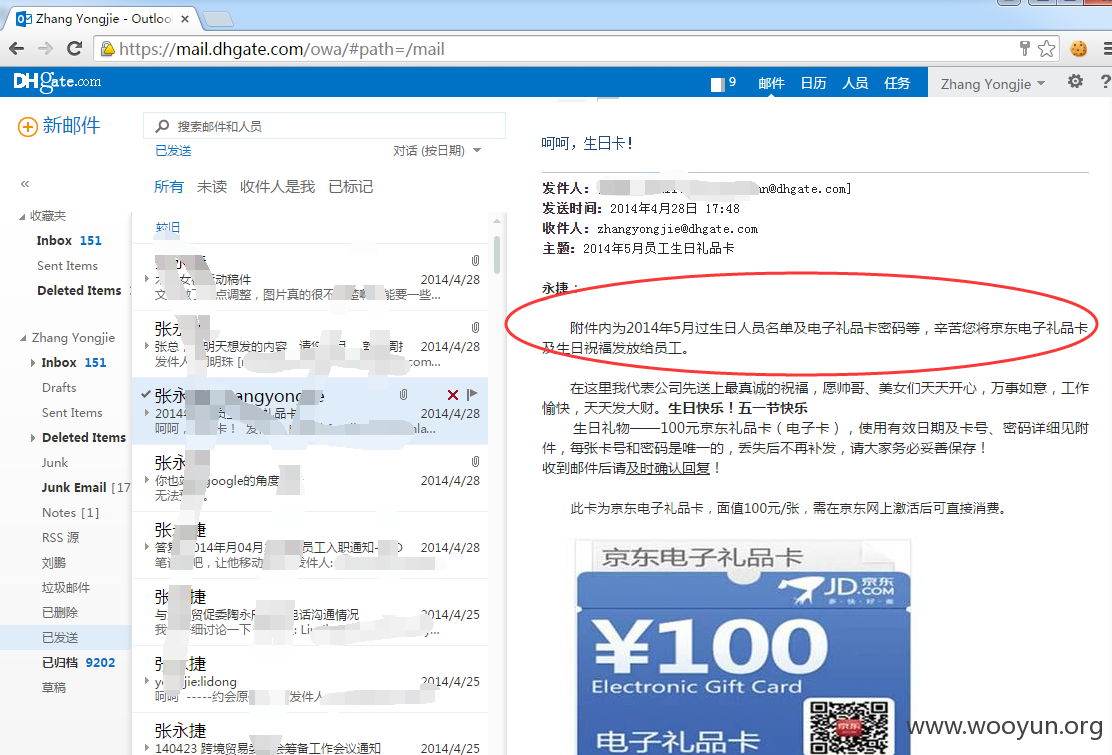Click the orange plus new mail icon
Image resolution: width=1112 pixels, height=755 pixels.
(x=28, y=127)
